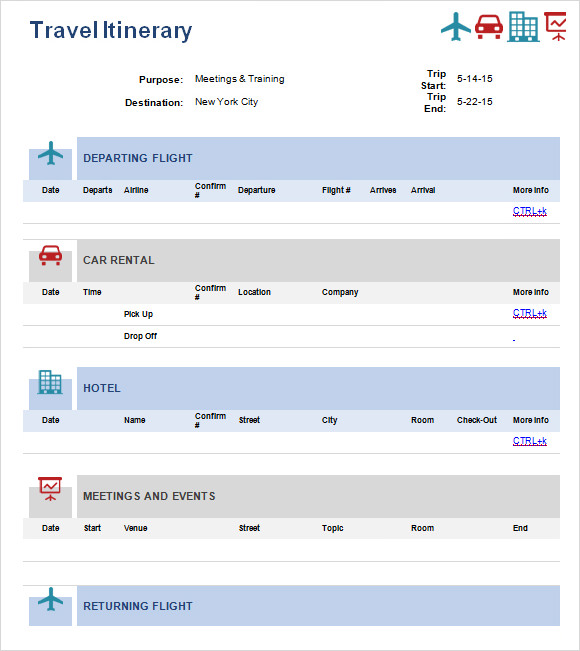
Task: Click the 'Time' column header in Car Rental
Action: pyautogui.click(x=92, y=292)
